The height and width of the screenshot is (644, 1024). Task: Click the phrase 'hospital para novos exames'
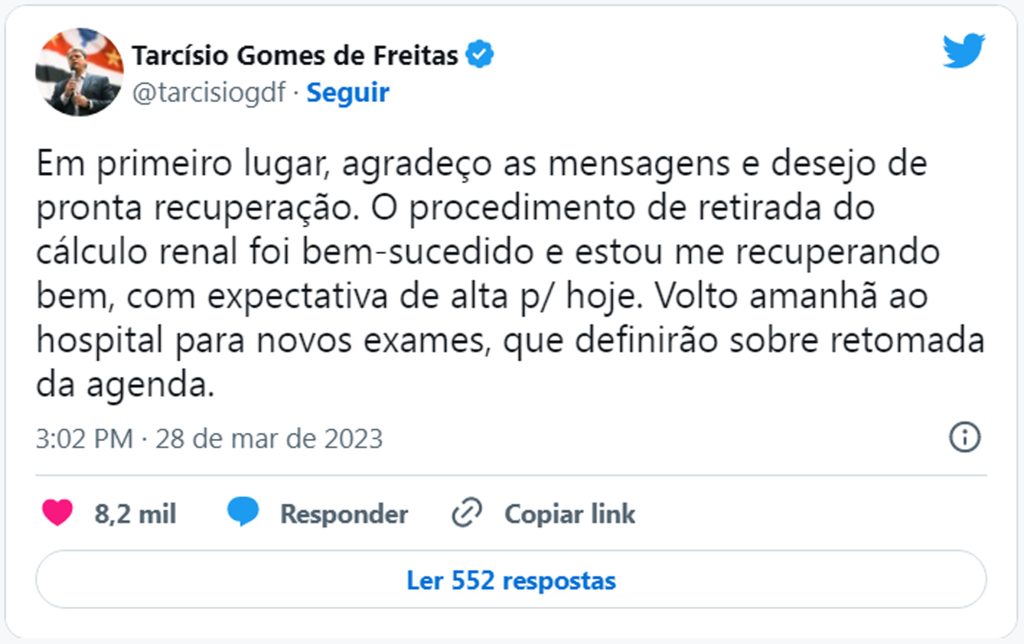(x=263, y=341)
